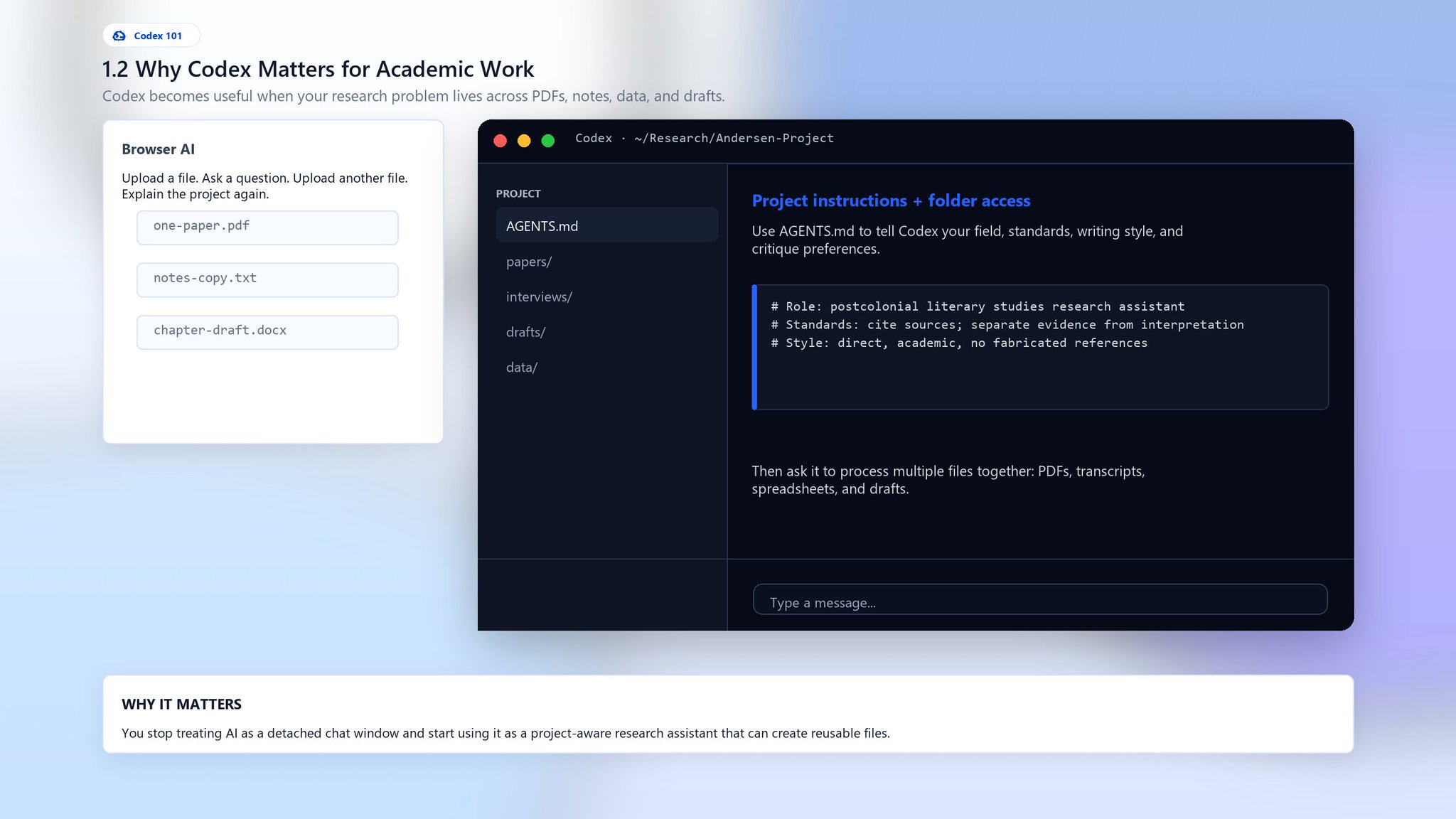This screenshot has height=819, width=1456.
Task: Click the '# Style: direct, academic' line
Action: (x=959, y=343)
